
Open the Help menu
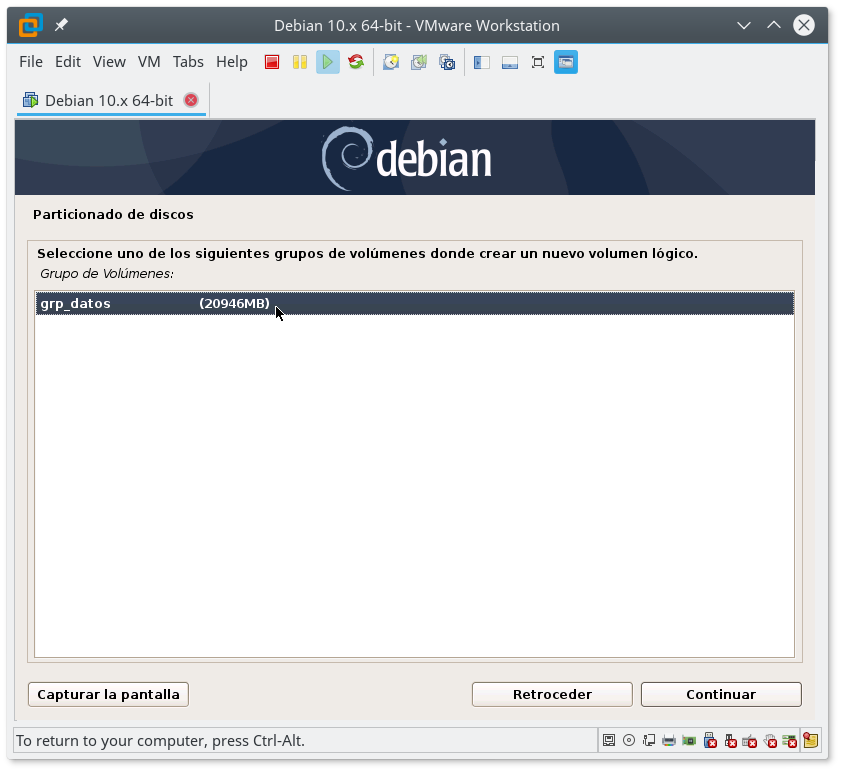click(232, 62)
